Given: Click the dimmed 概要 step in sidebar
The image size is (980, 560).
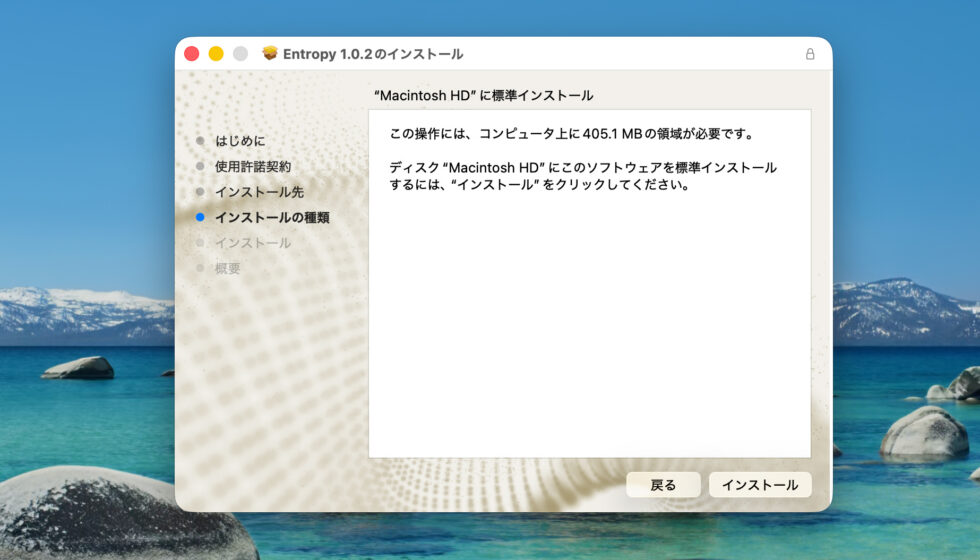Looking at the screenshot, I should (x=228, y=268).
